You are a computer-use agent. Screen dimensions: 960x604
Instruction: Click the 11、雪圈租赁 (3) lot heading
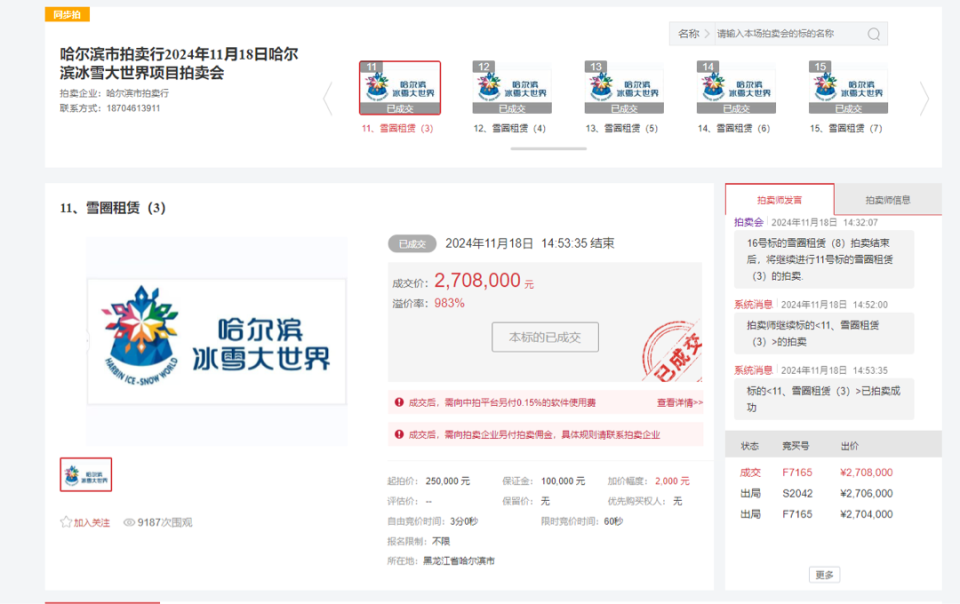(113, 208)
